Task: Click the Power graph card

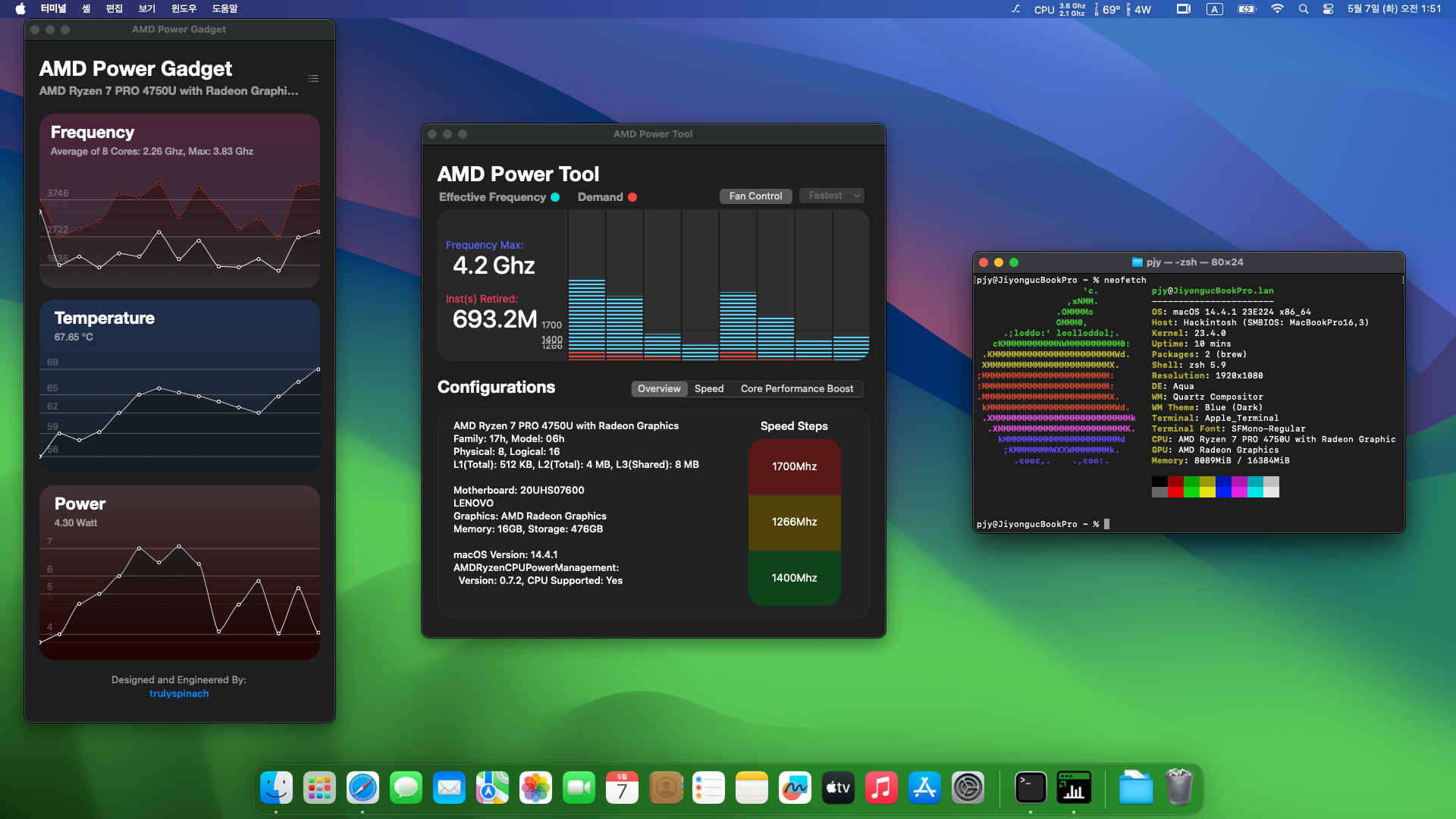Action: pos(180,573)
